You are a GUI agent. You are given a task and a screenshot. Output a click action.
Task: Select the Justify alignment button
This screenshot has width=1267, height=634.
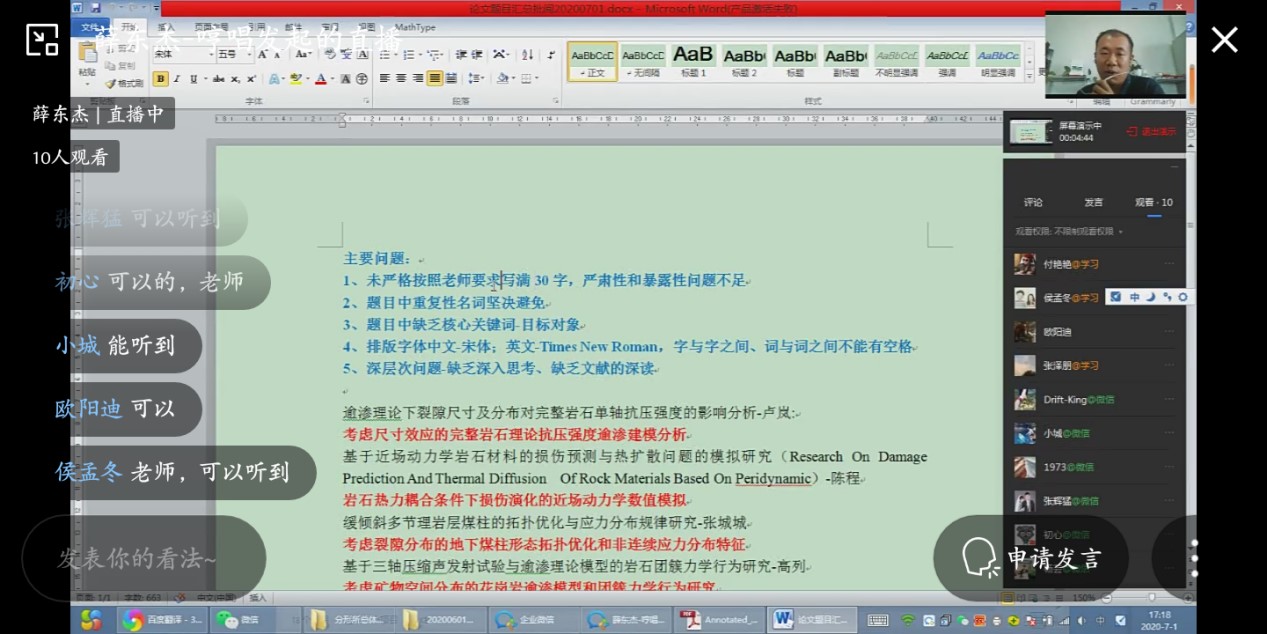435,79
